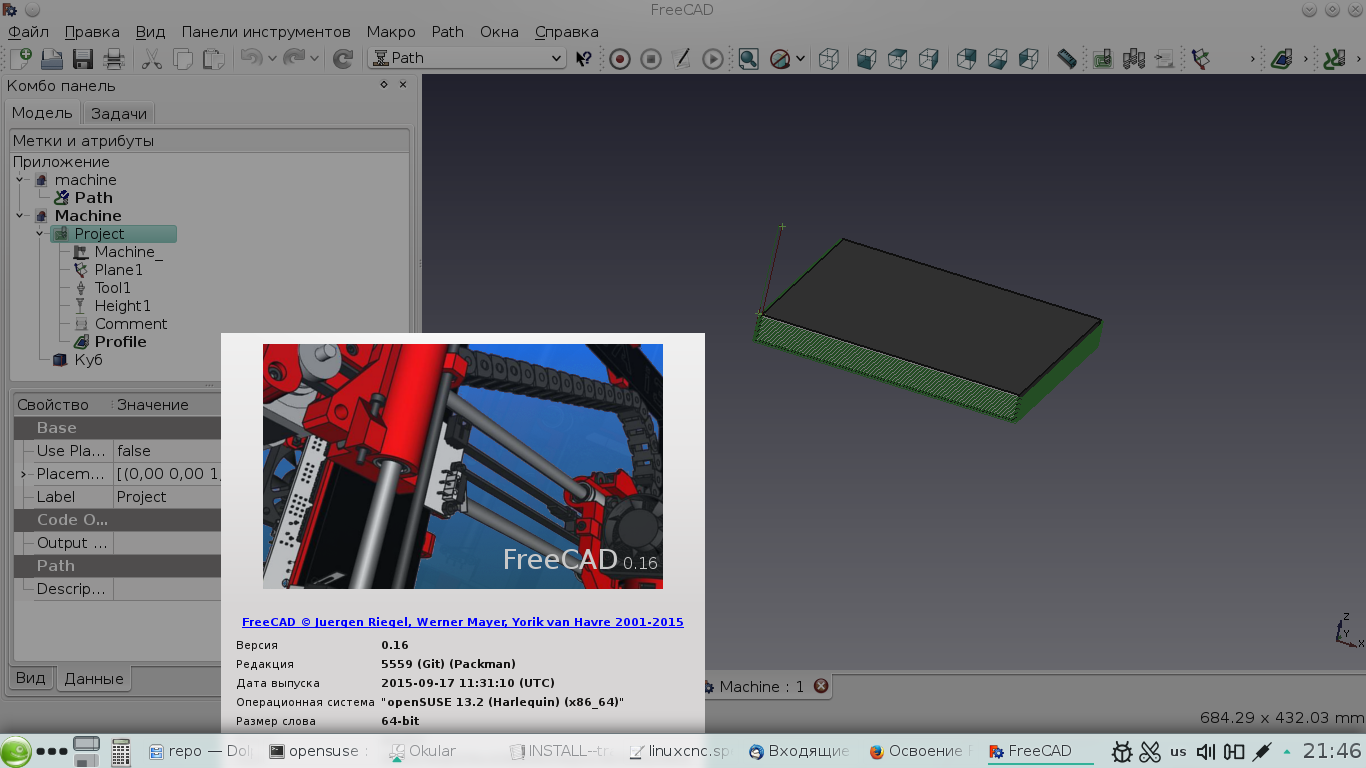The width and height of the screenshot is (1366, 768).
Task: Undock the Комбо панель float button
Action: tap(384, 85)
